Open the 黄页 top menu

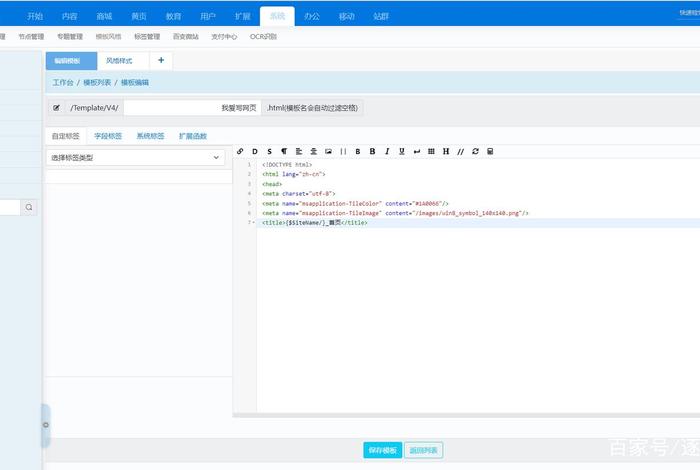coord(139,17)
